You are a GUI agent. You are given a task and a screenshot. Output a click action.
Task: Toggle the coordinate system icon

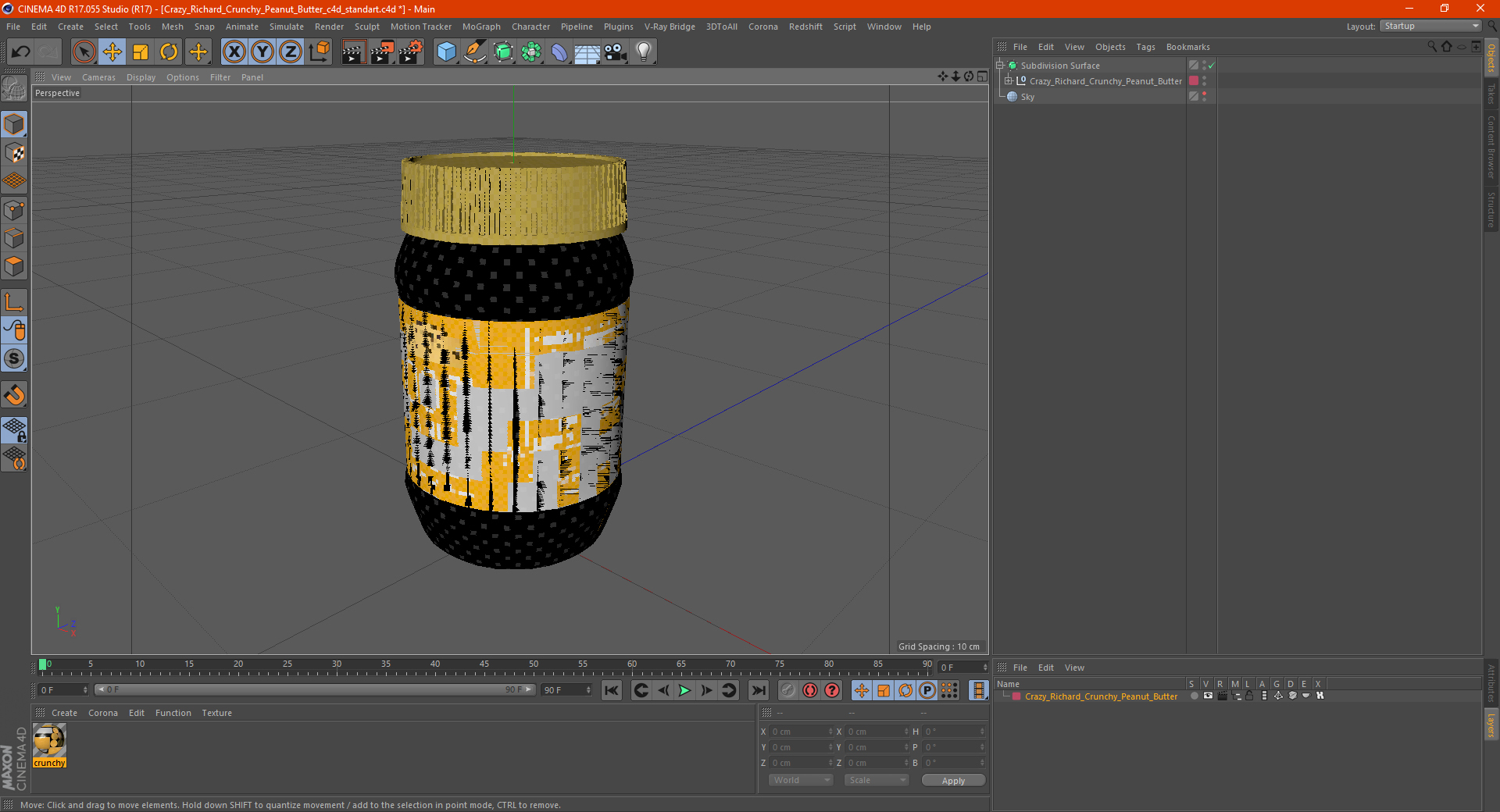click(319, 52)
